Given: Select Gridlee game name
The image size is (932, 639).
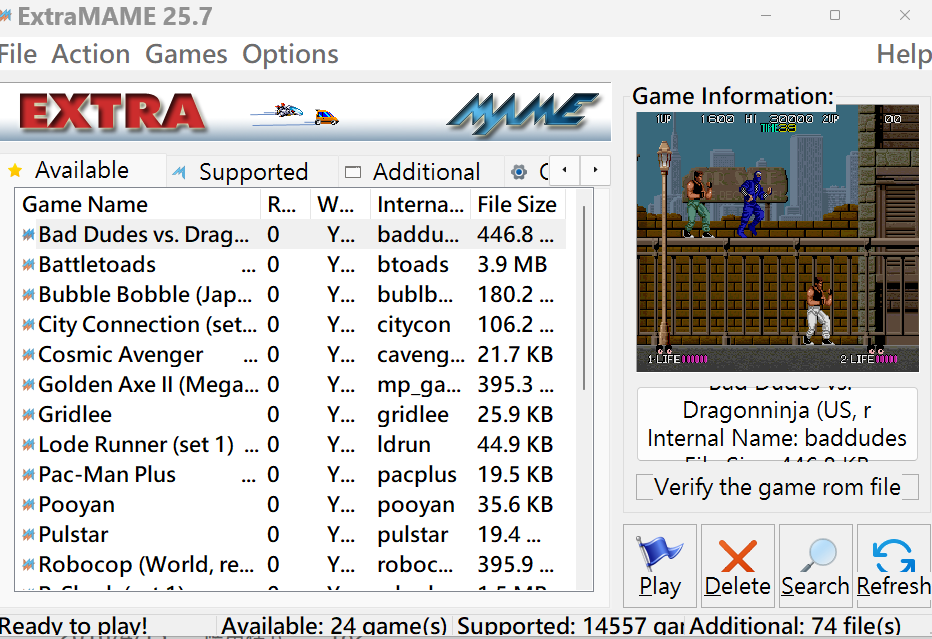Looking at the screenshot, I should pos(75,414).
